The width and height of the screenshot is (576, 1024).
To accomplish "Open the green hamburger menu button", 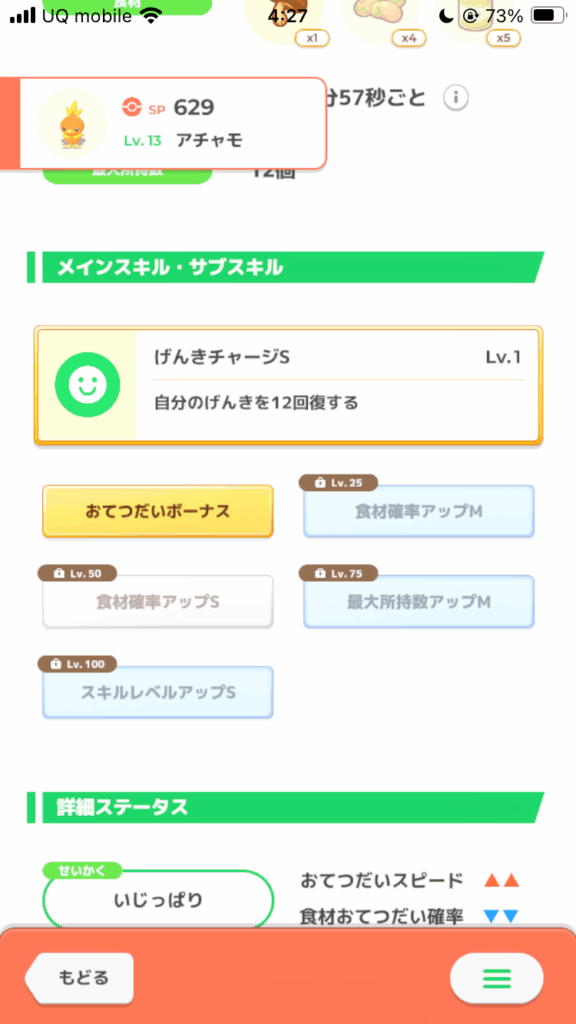I will click(496, 978).
